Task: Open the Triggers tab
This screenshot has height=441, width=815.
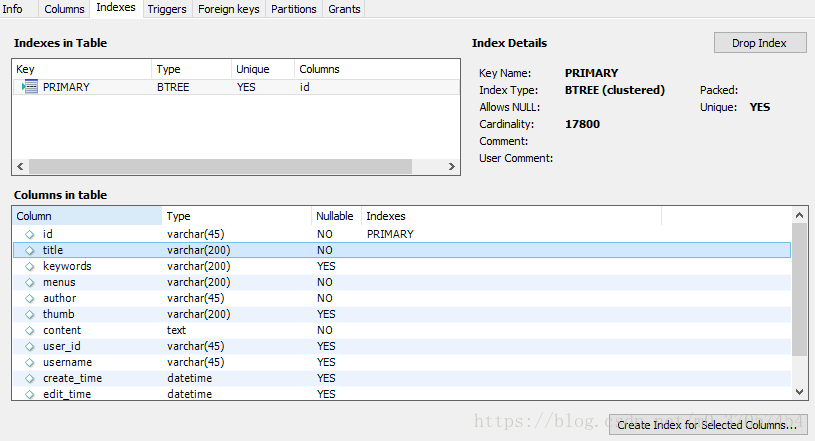Action: click(x=167, y=9)
